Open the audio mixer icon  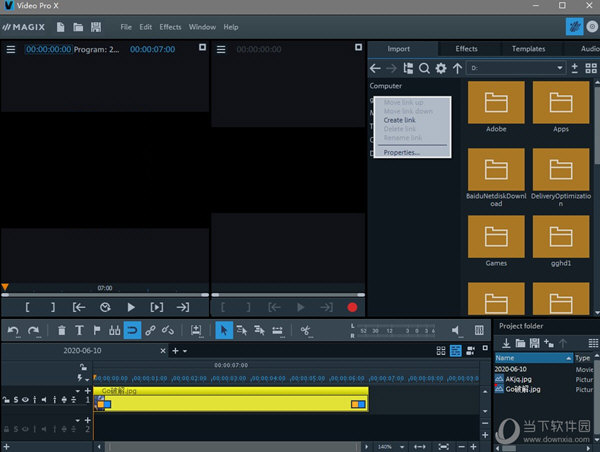point(479,330)
